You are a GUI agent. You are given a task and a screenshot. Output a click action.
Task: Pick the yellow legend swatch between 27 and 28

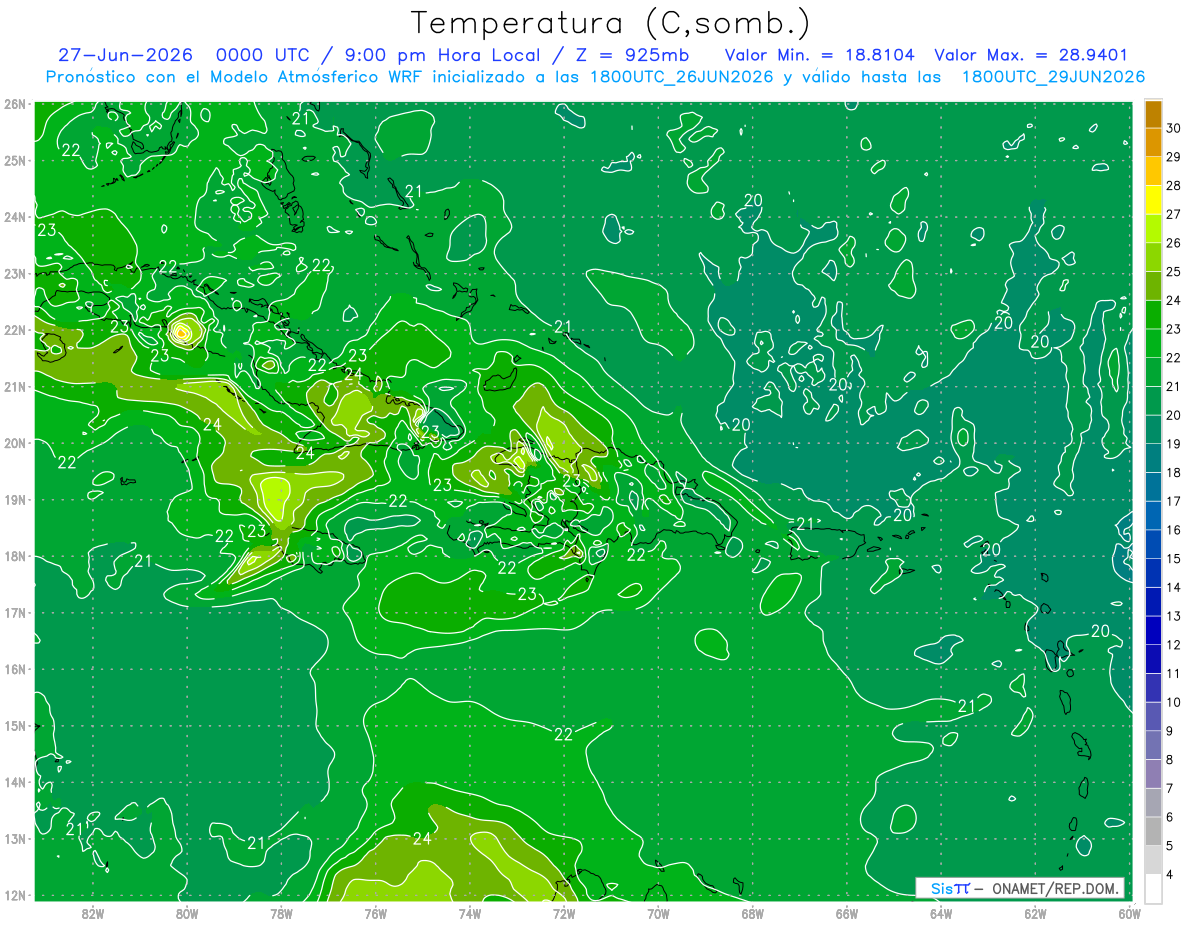tap(1153, 199)
